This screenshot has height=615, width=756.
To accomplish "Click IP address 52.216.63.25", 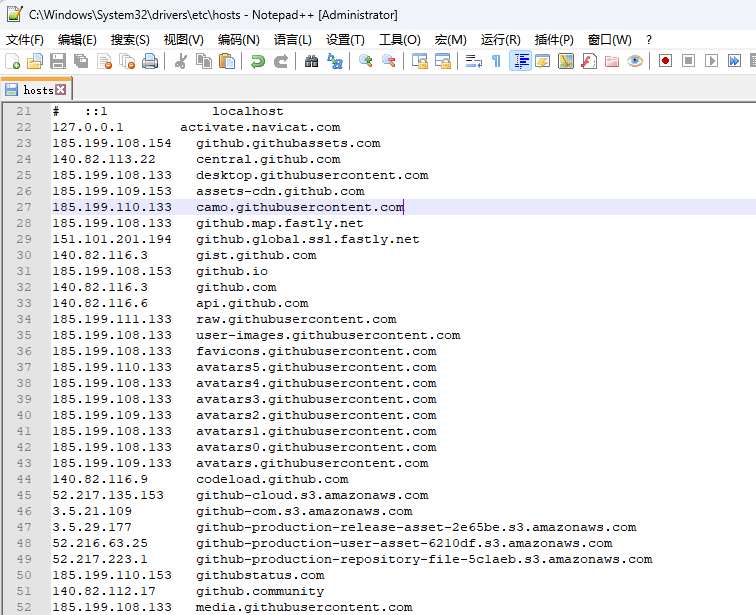I will [x=100, y=543].
